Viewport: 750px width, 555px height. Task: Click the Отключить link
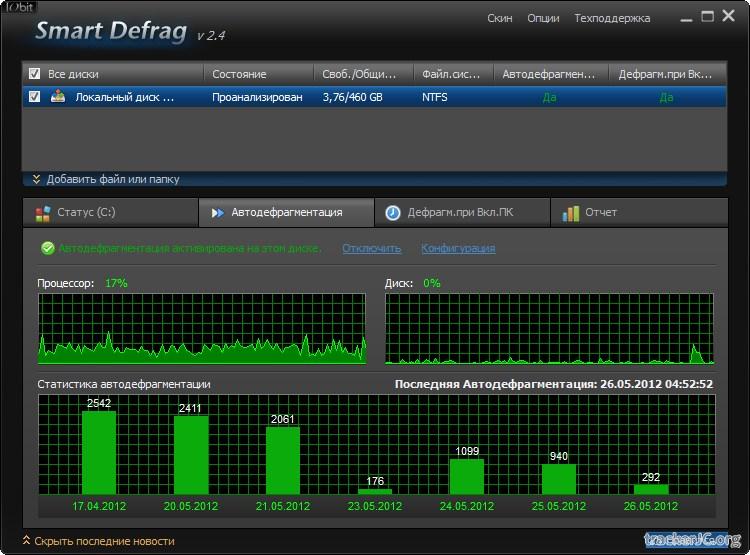pos(371,248)
